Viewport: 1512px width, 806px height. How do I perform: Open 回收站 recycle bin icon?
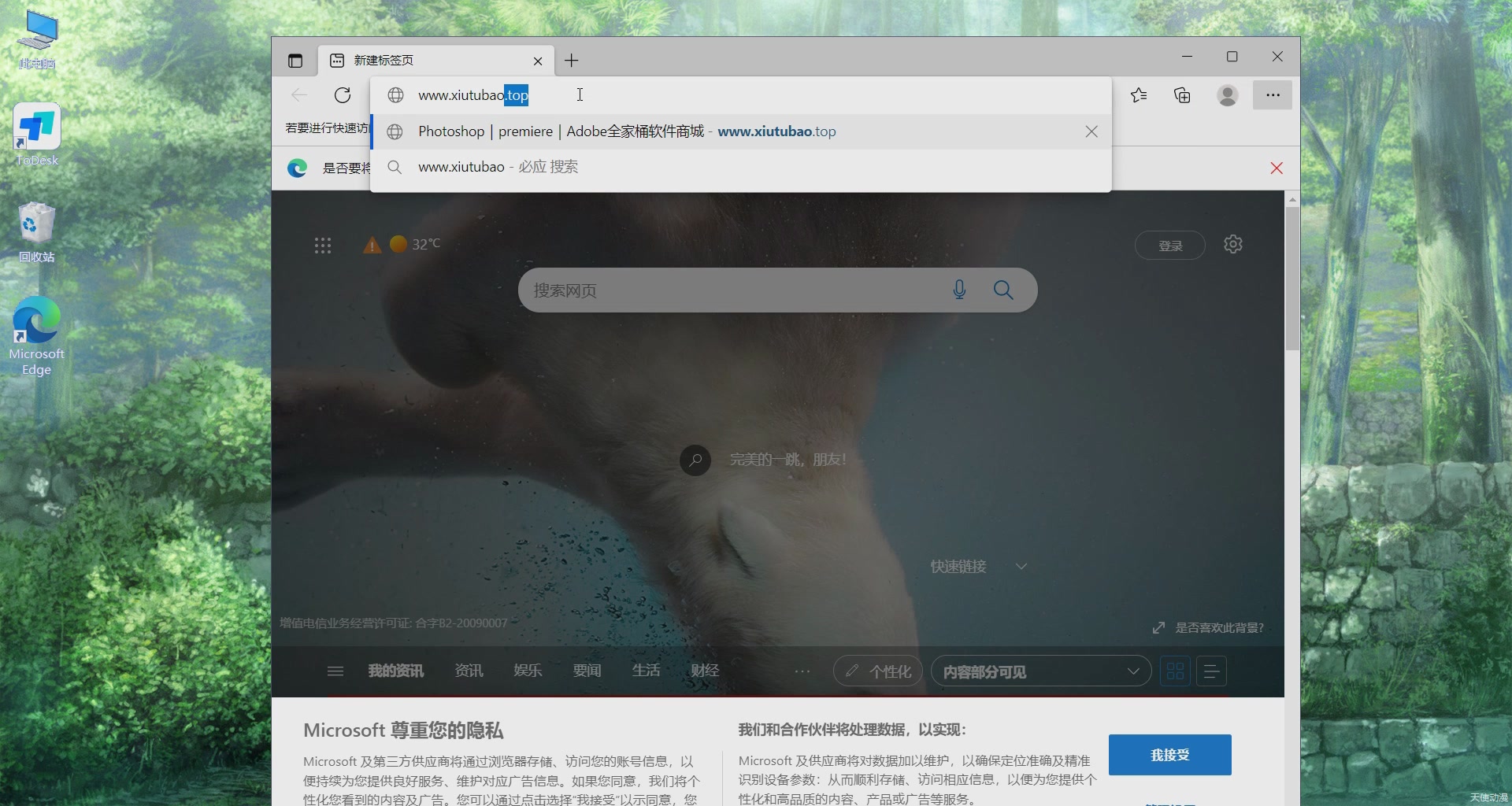coord(37,232)
